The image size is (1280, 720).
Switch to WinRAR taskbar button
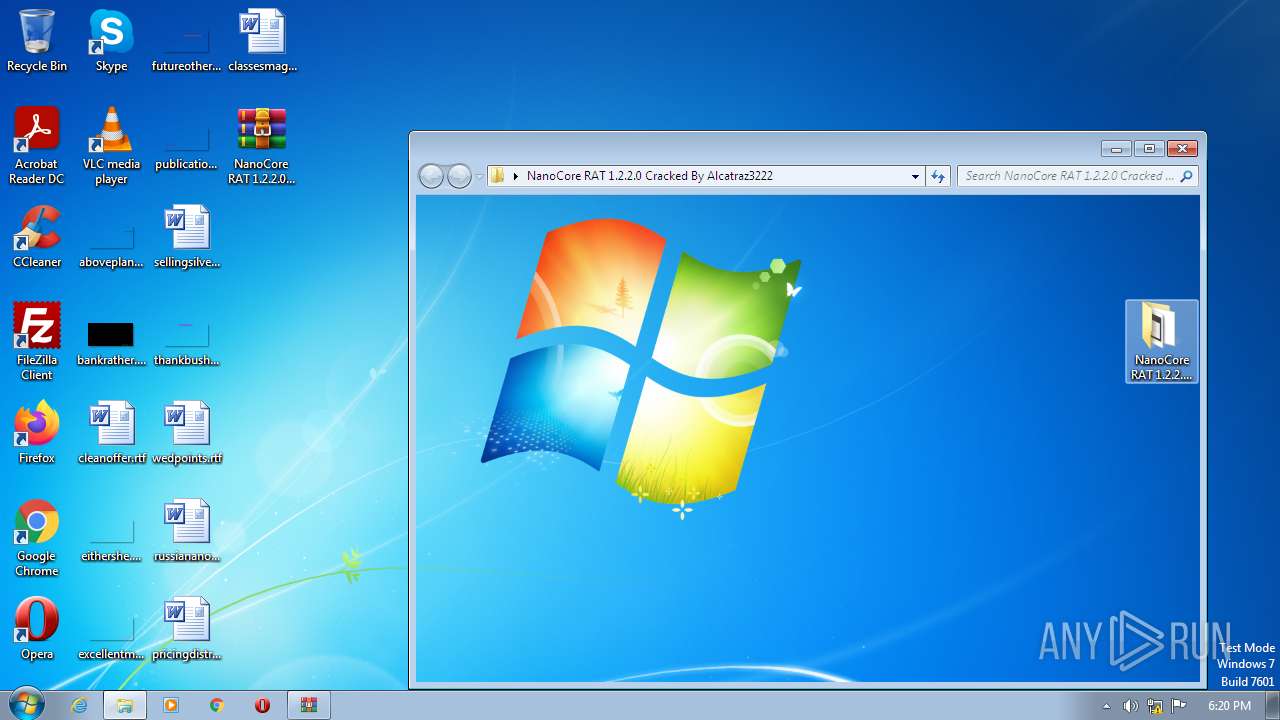[309, 705]
